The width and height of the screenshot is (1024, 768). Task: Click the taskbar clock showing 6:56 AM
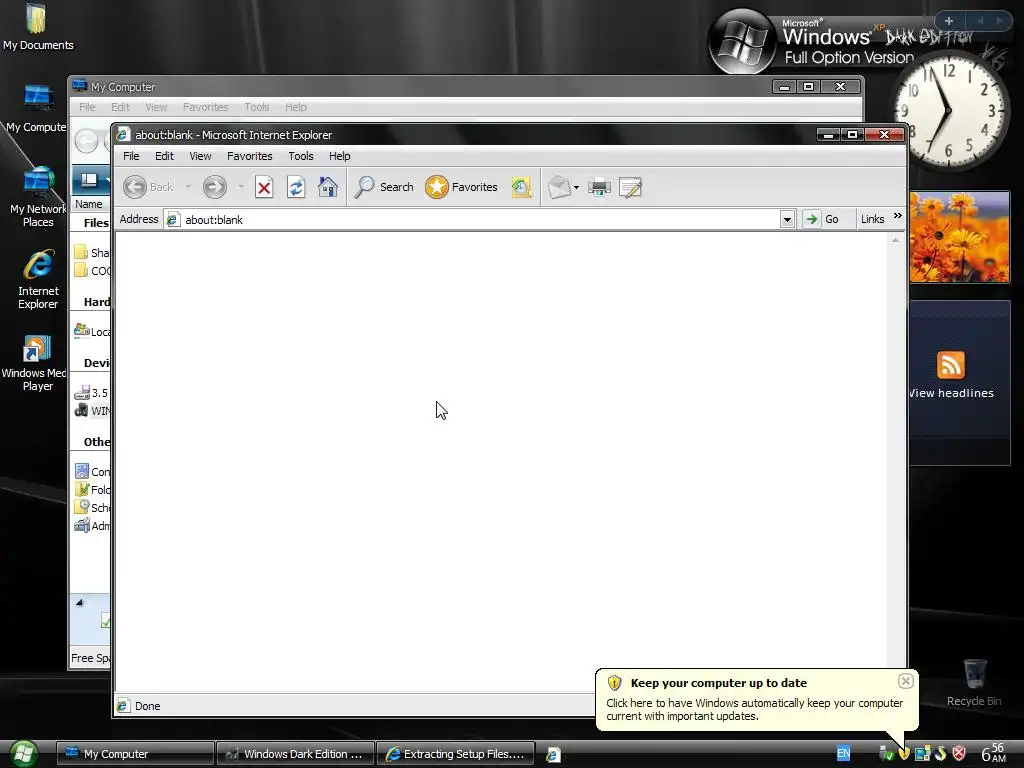pos(993,753)
